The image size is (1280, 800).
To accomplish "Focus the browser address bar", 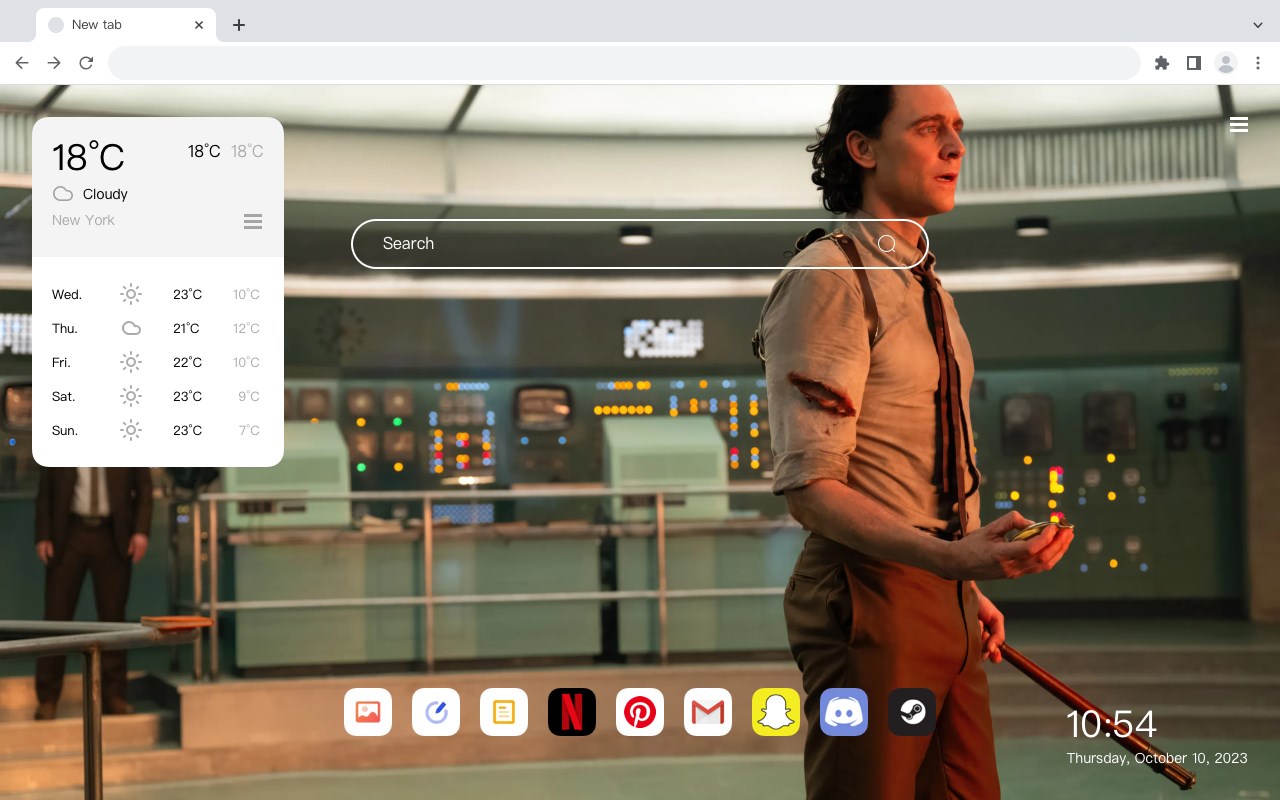I will [x=624, y=63].
